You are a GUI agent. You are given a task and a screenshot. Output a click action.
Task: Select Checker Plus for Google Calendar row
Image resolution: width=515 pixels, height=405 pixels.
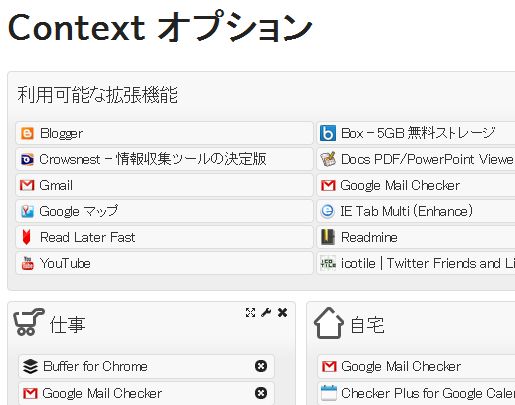(x=416, y=394)
